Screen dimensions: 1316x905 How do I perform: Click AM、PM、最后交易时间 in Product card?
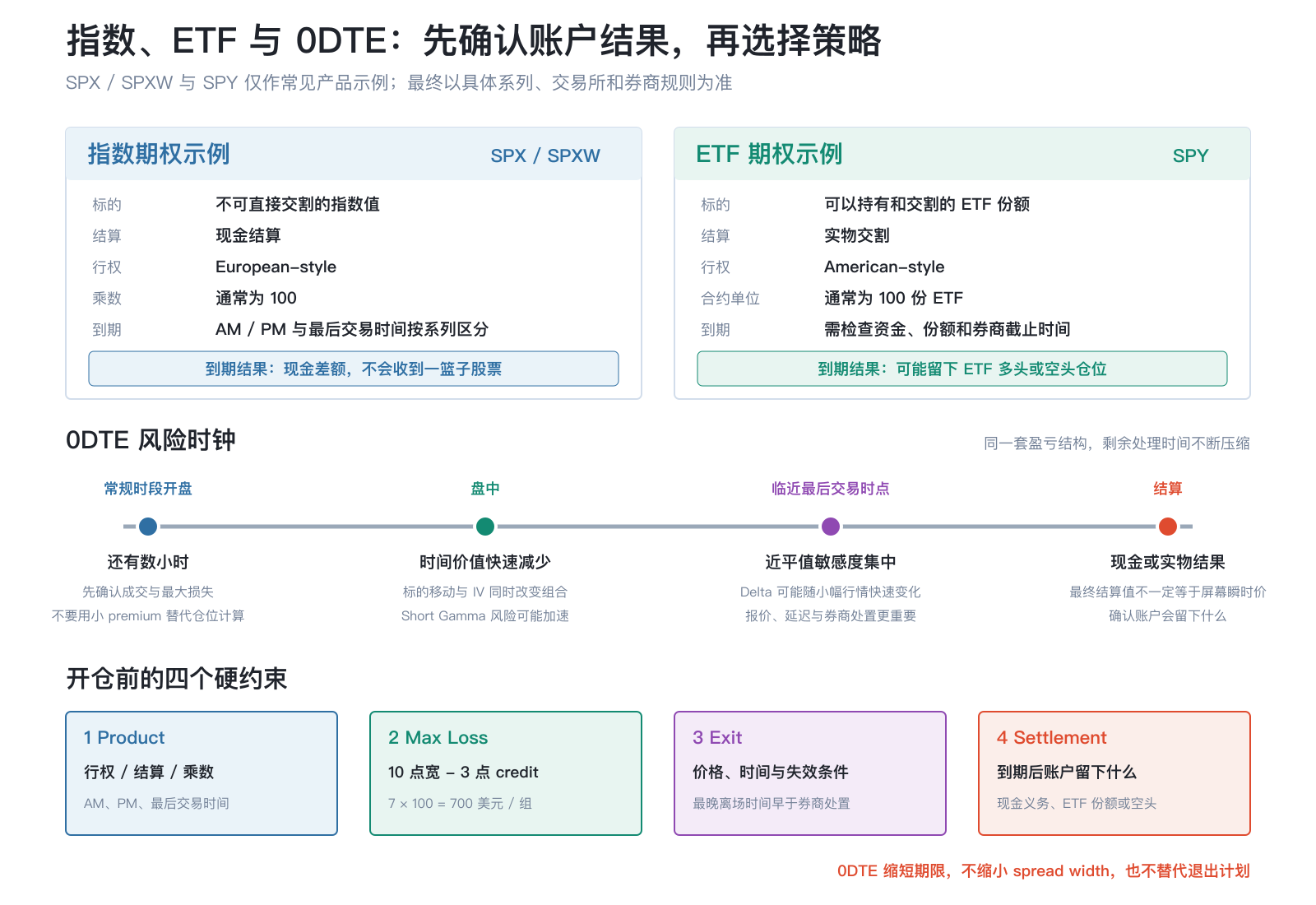coord(156,803)
